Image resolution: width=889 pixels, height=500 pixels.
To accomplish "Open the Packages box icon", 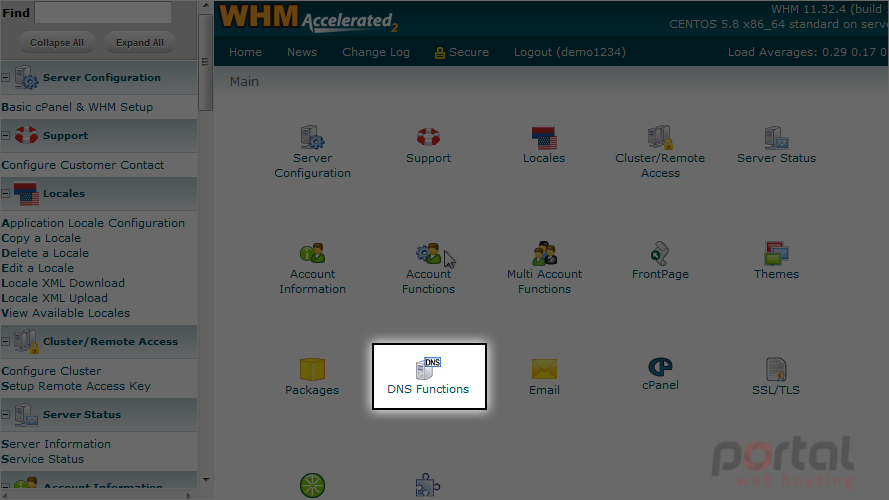I will (312, 369).
